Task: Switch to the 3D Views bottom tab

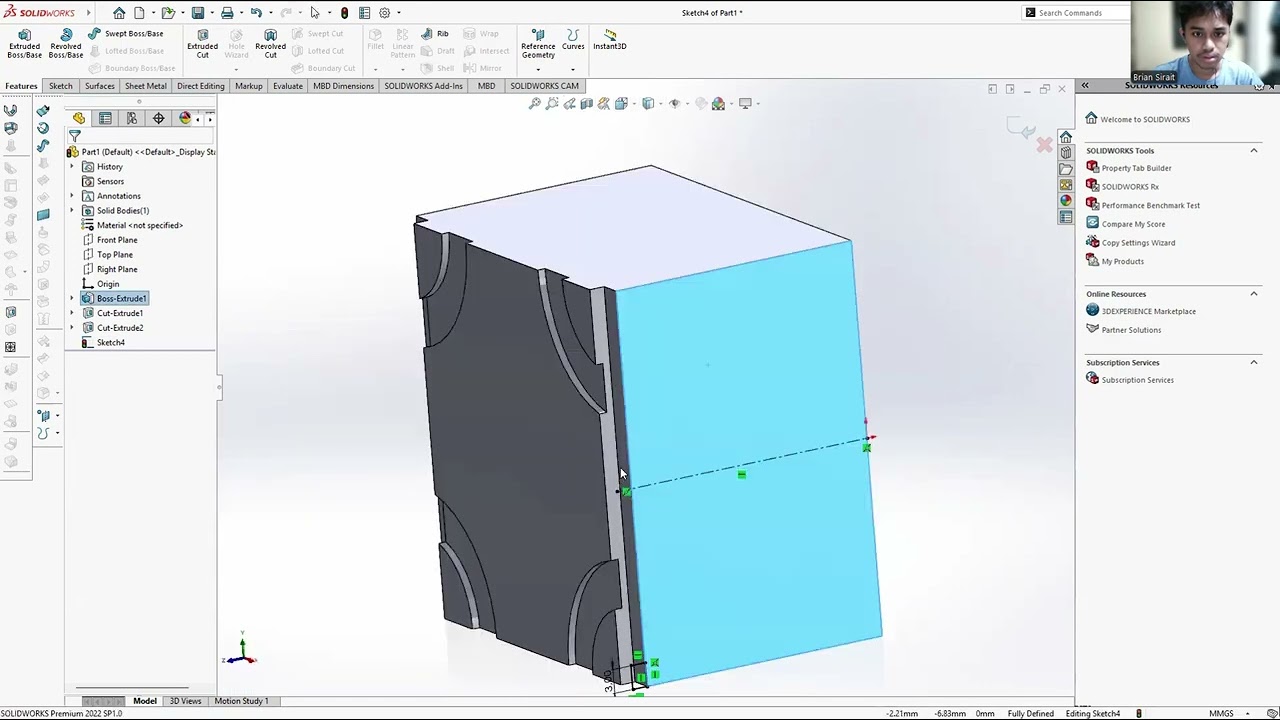Action: 185,701
